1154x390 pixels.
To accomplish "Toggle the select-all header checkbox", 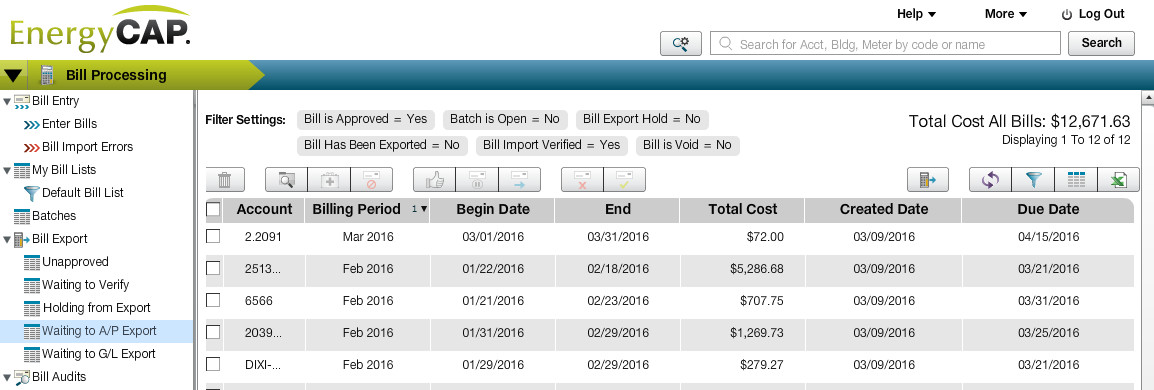I will click(x=213, y=210).
